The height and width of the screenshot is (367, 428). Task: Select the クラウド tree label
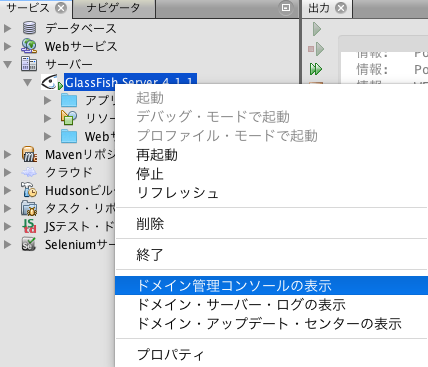[69, 172]
